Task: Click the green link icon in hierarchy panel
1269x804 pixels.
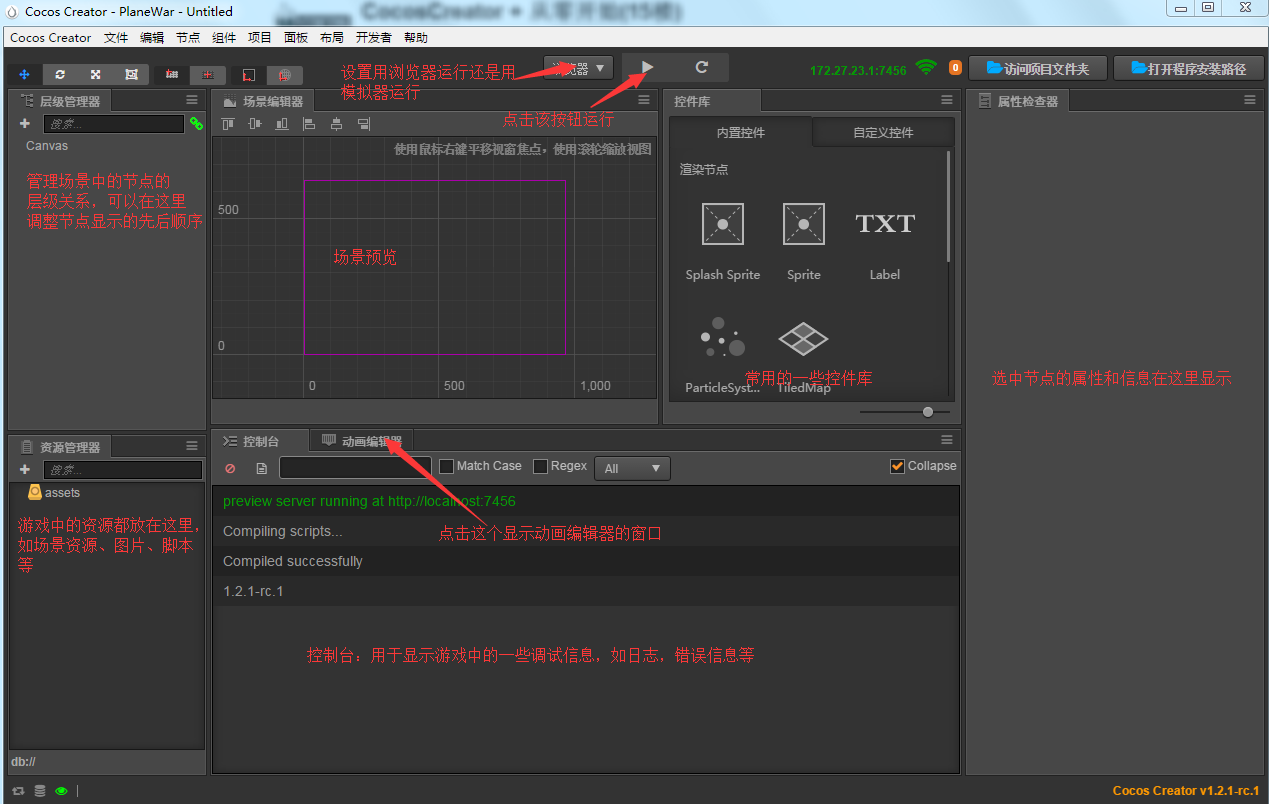Action: click(196, 124)
